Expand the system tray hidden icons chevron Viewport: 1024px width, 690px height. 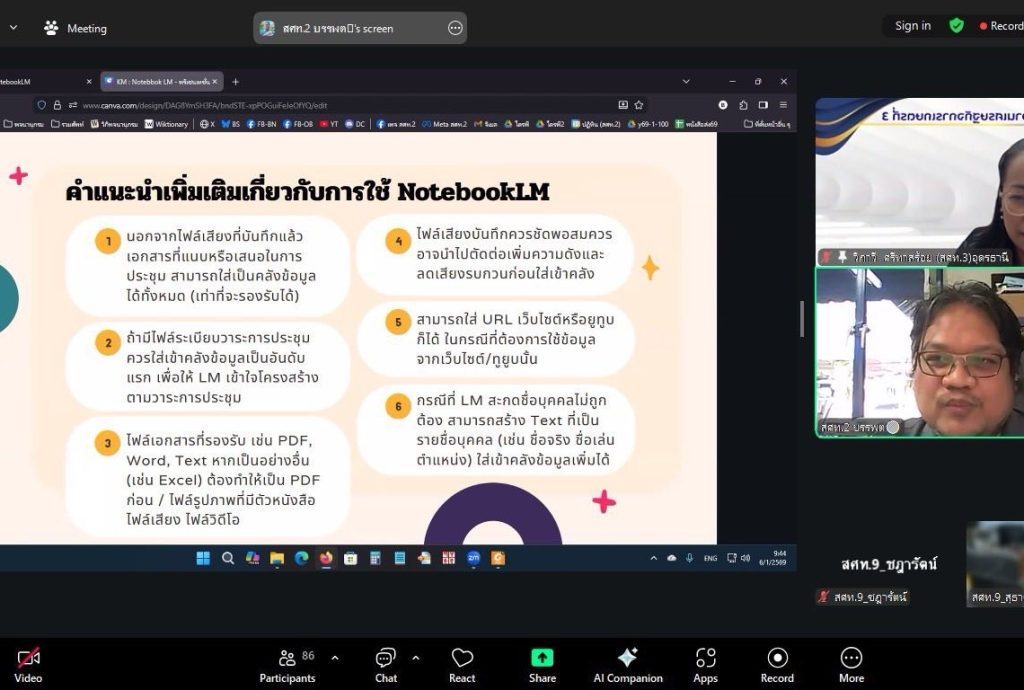(654, 558)
